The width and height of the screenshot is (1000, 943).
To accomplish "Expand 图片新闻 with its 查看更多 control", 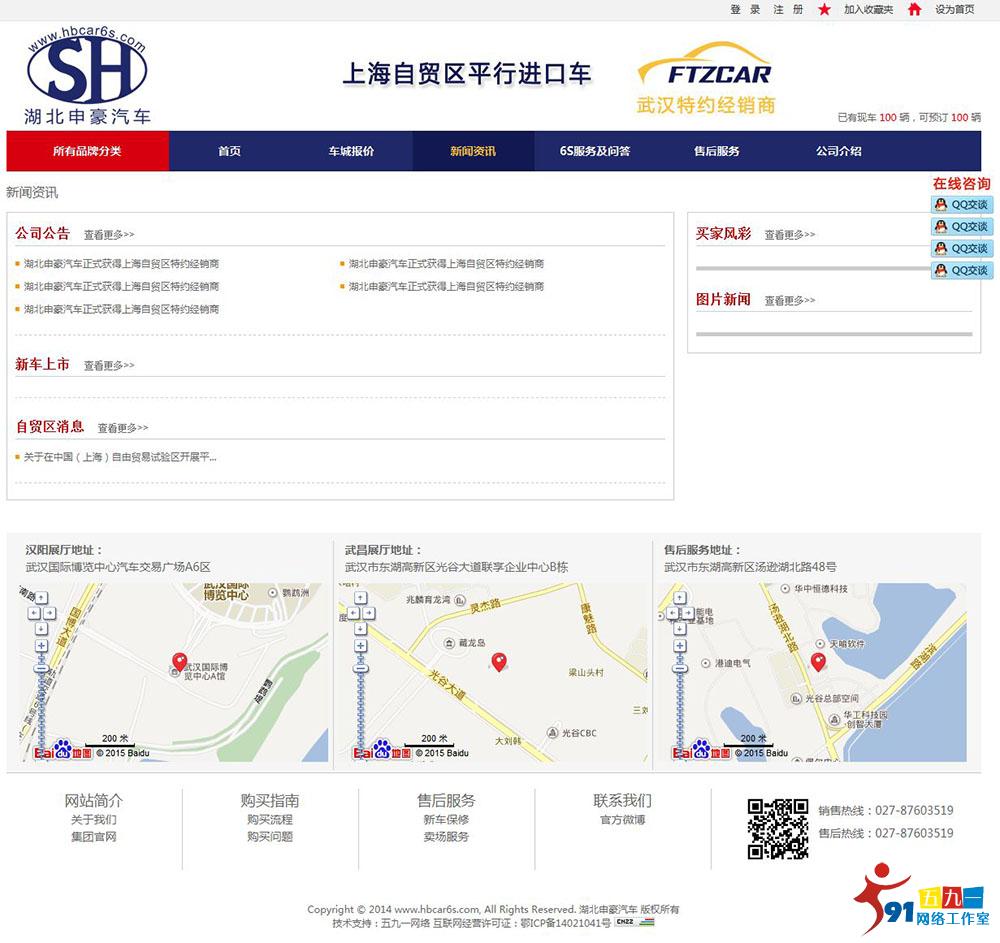I will coord(787,300).
